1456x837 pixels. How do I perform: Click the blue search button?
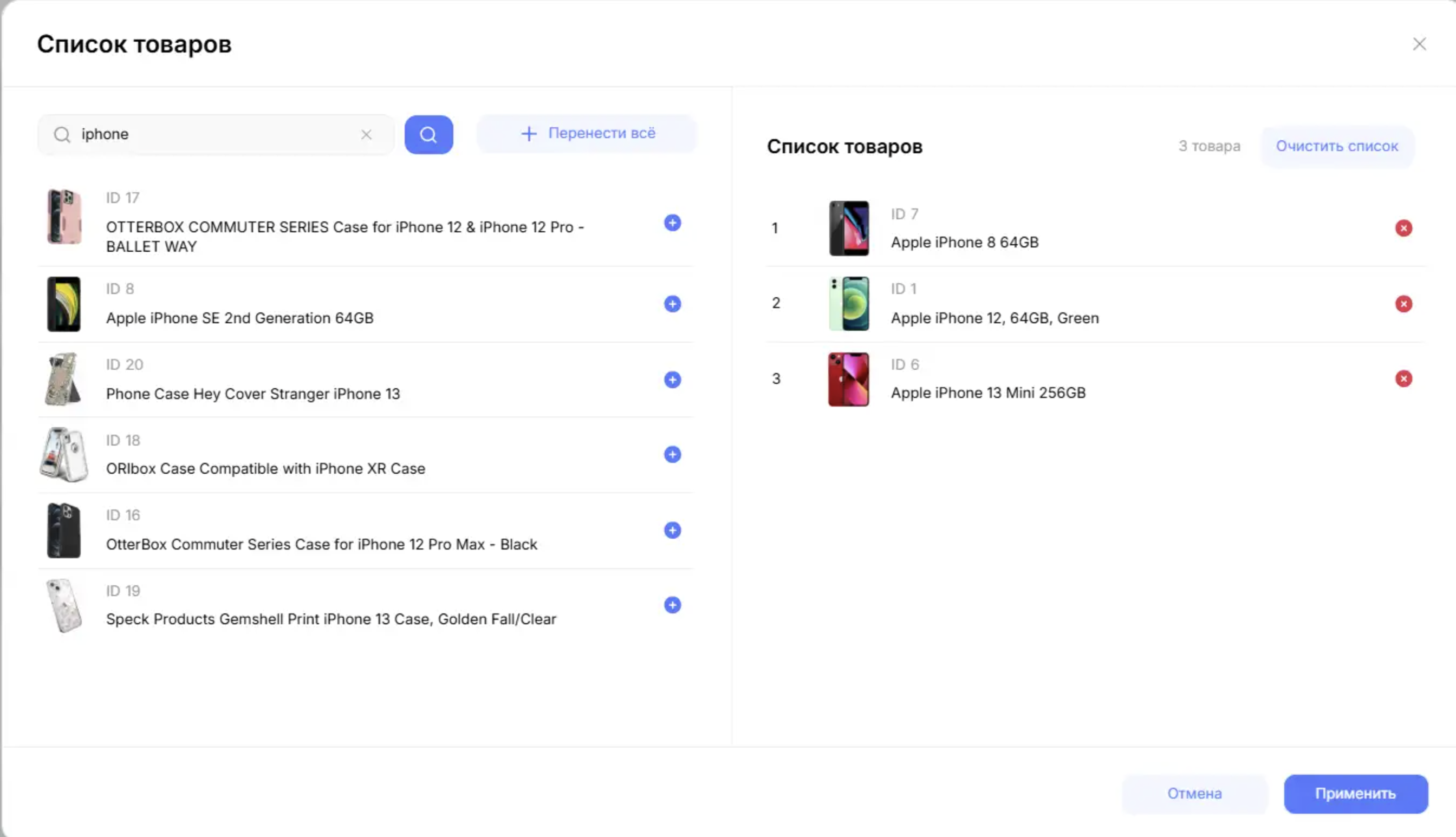(428, 134)
